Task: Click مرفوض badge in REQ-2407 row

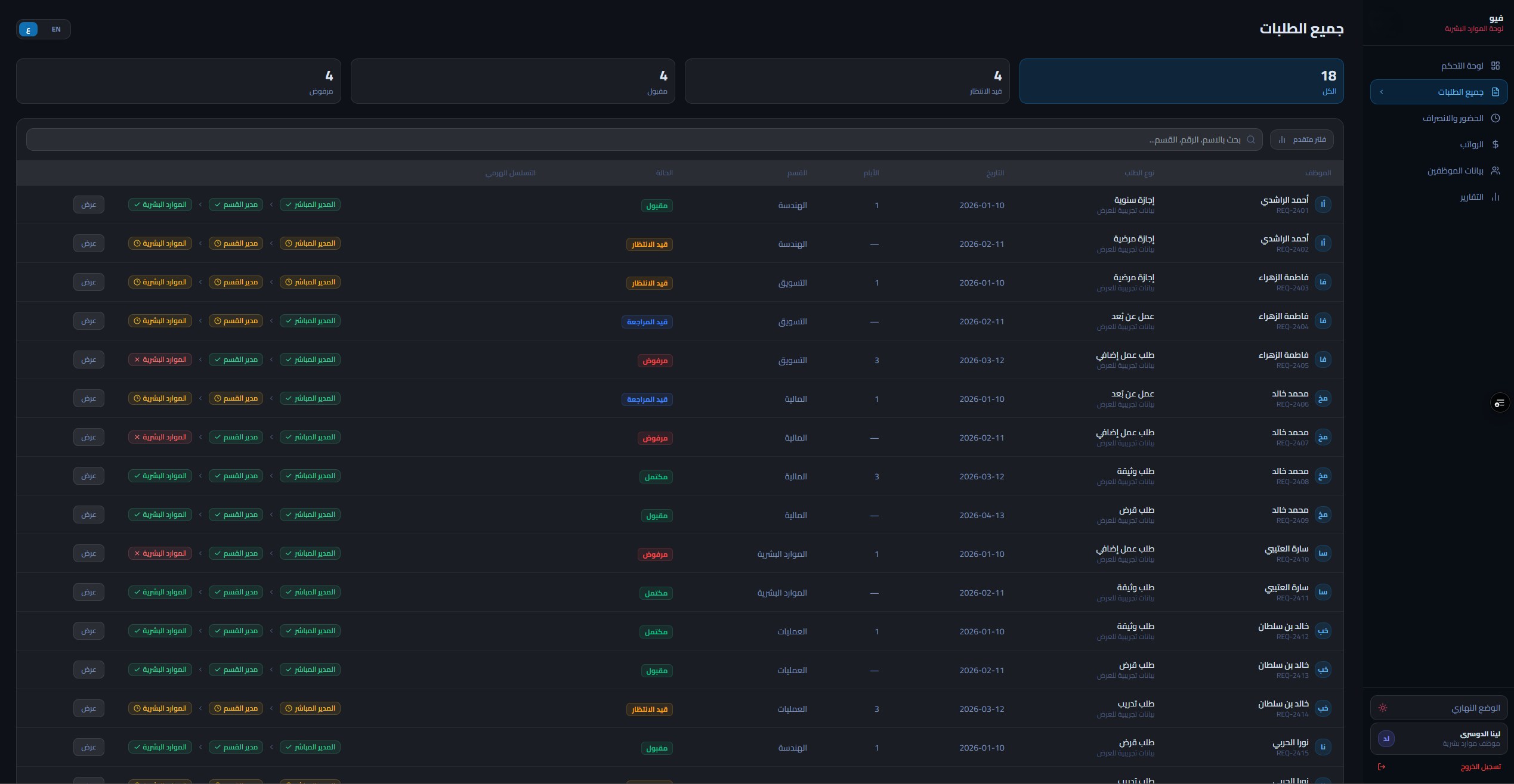Action: pyautogui.click(x=655, y=438)
